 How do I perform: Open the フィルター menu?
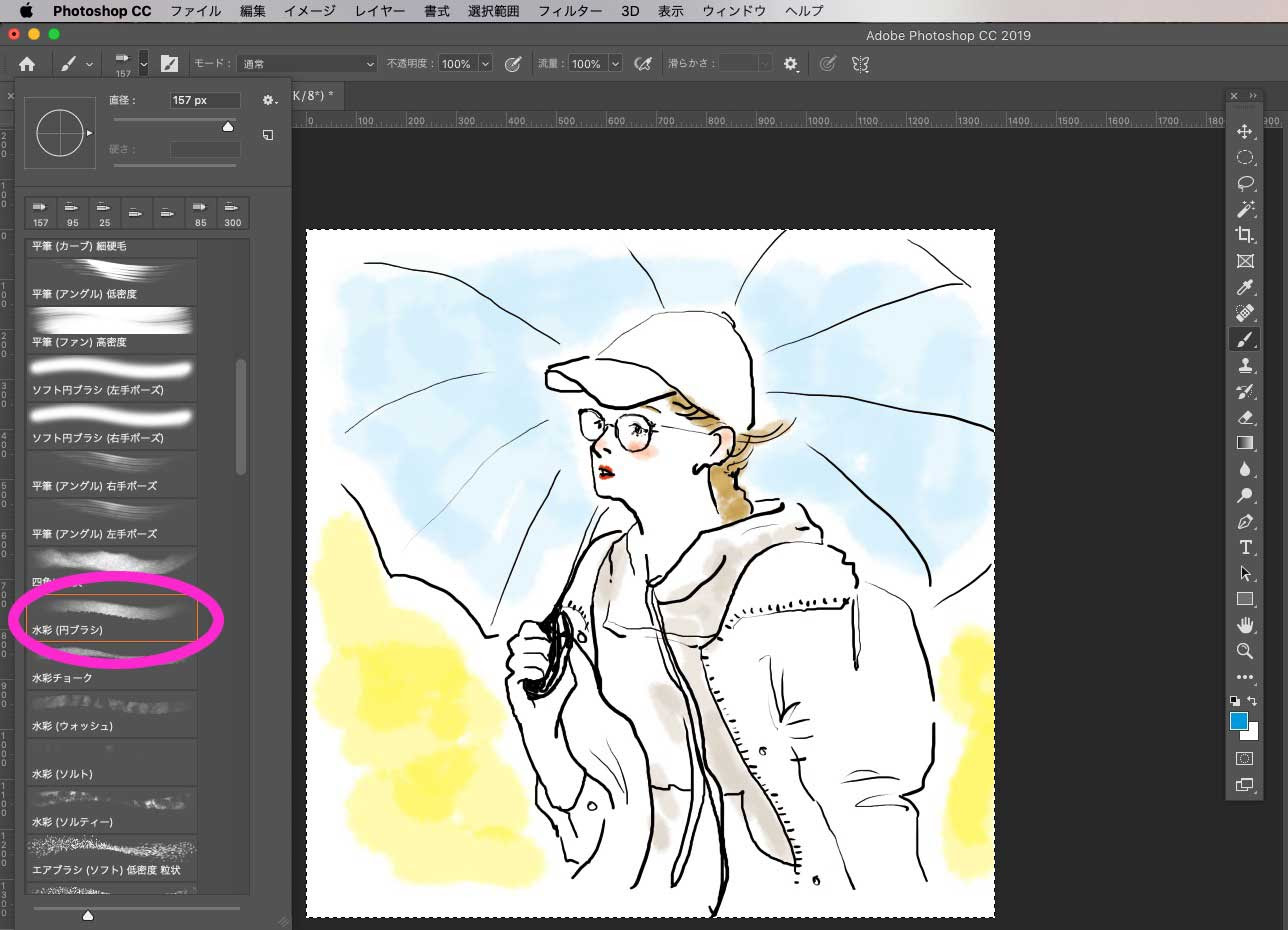click(570, 11)
